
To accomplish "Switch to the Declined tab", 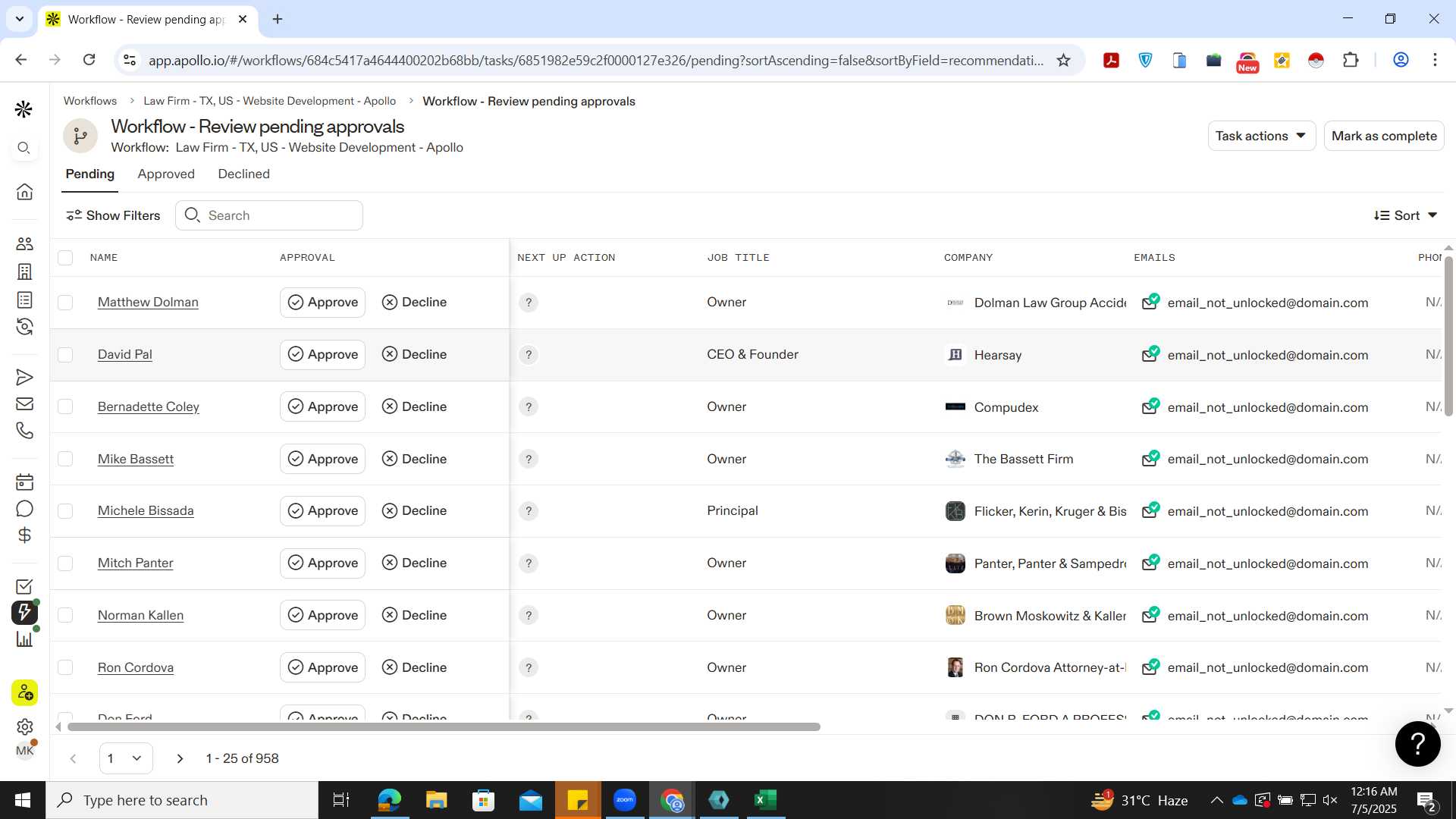I will (x=243, y=174).
